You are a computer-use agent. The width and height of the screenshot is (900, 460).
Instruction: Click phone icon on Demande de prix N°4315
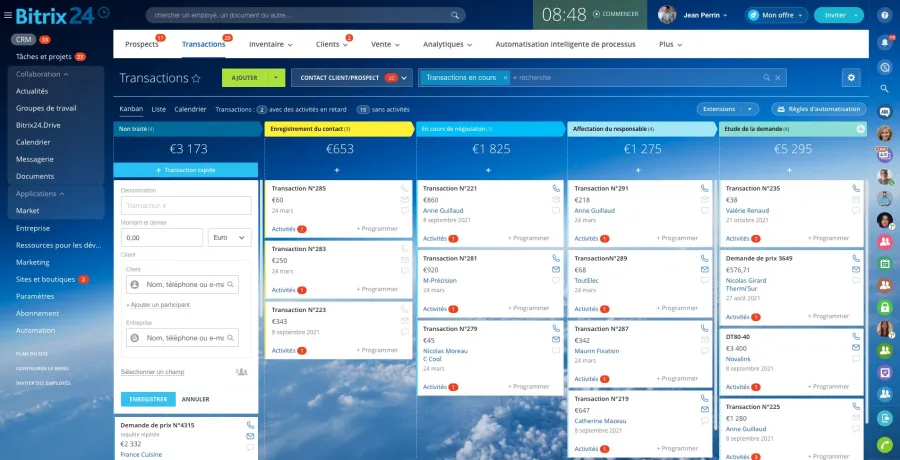pyautogui.click(x=250, y=425)
